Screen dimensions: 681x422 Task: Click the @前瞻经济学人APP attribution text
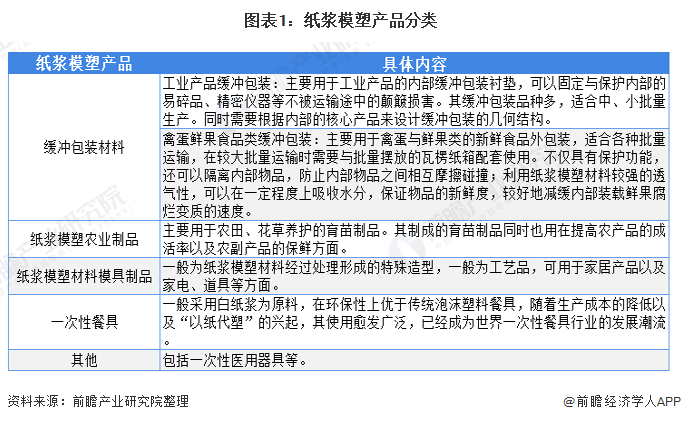(x=621, y=401)
